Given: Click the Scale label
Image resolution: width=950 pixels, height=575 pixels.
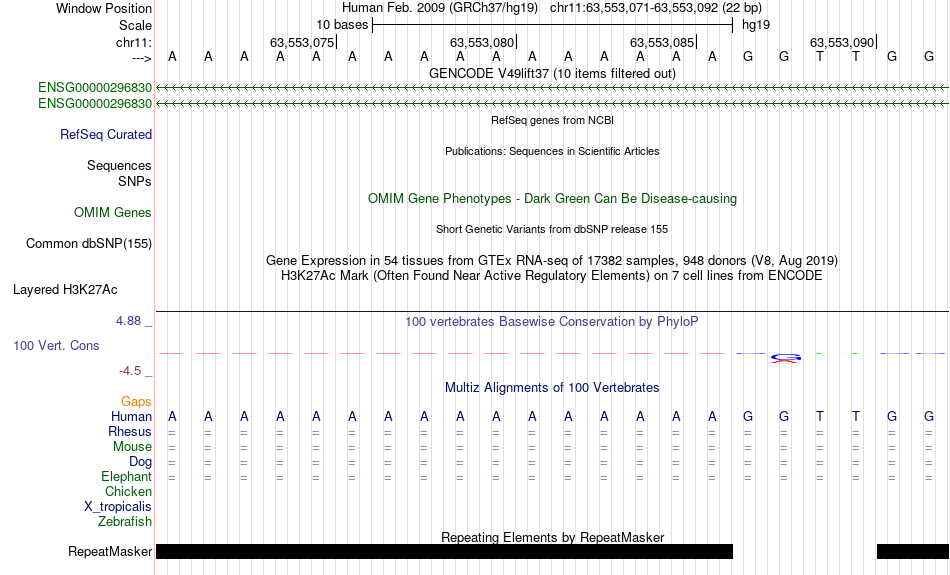Looking at the screenshot, I should coord(136,25).
